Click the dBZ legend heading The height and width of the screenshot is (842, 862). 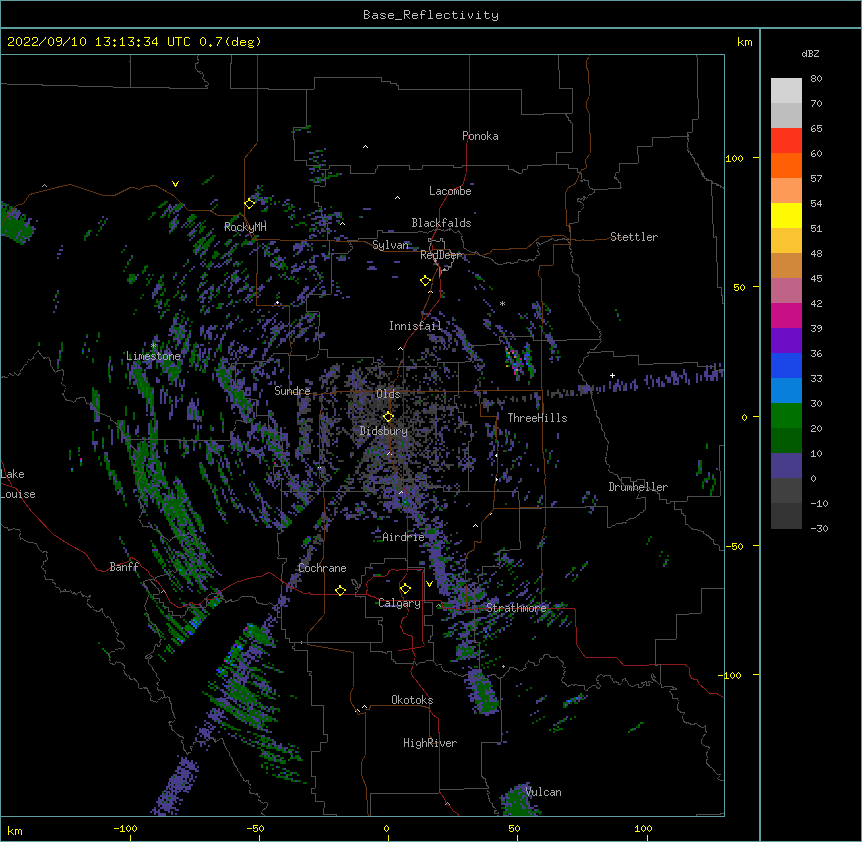(x=810, y=54)
